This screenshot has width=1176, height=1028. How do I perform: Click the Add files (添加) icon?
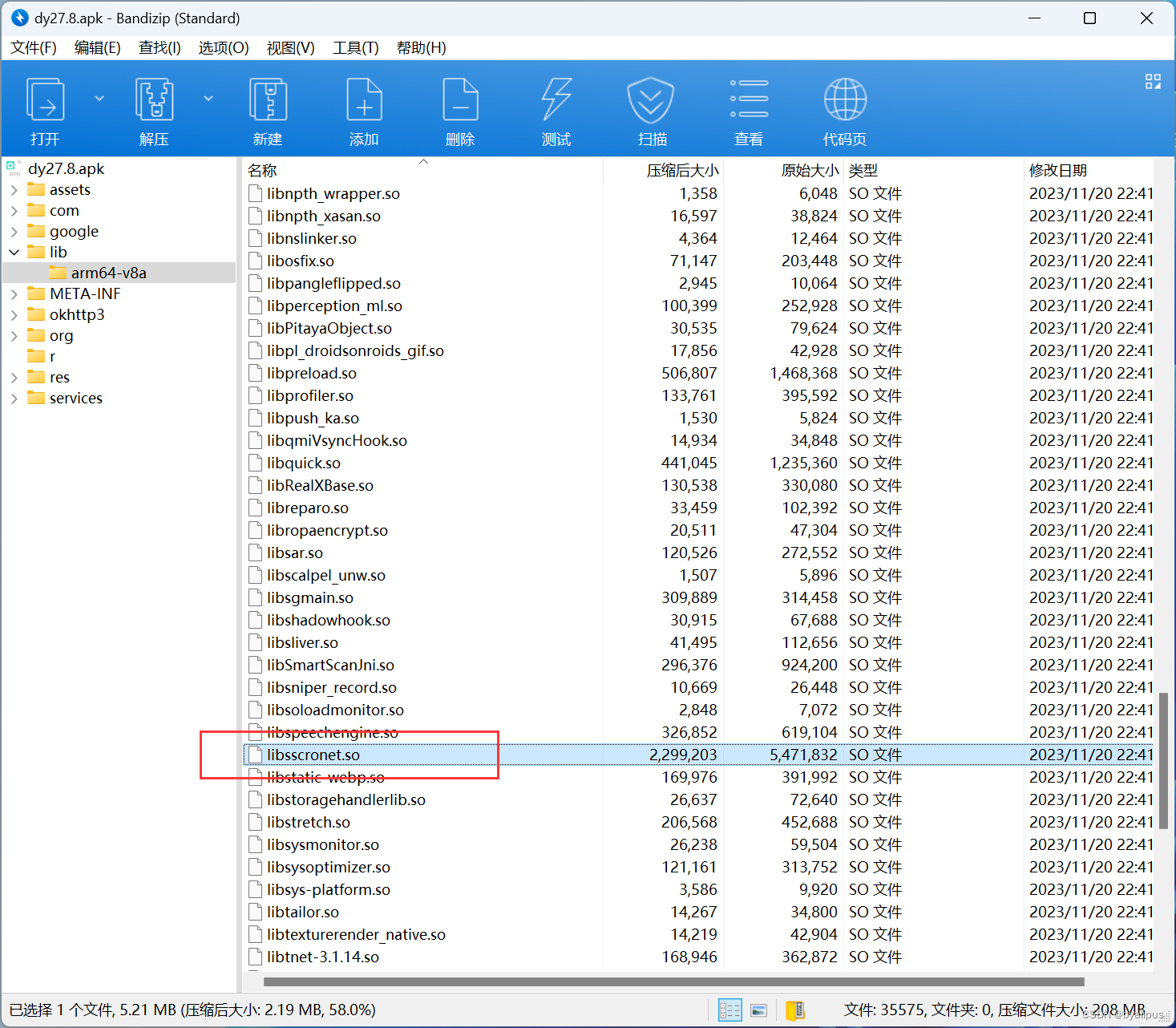(364, 100)
